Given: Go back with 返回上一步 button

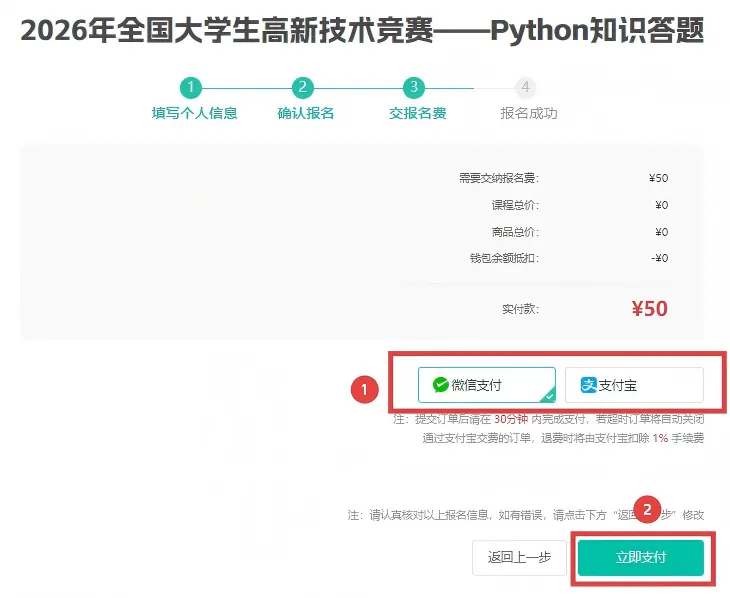Looking at the screenshot, I should [519, 557].
